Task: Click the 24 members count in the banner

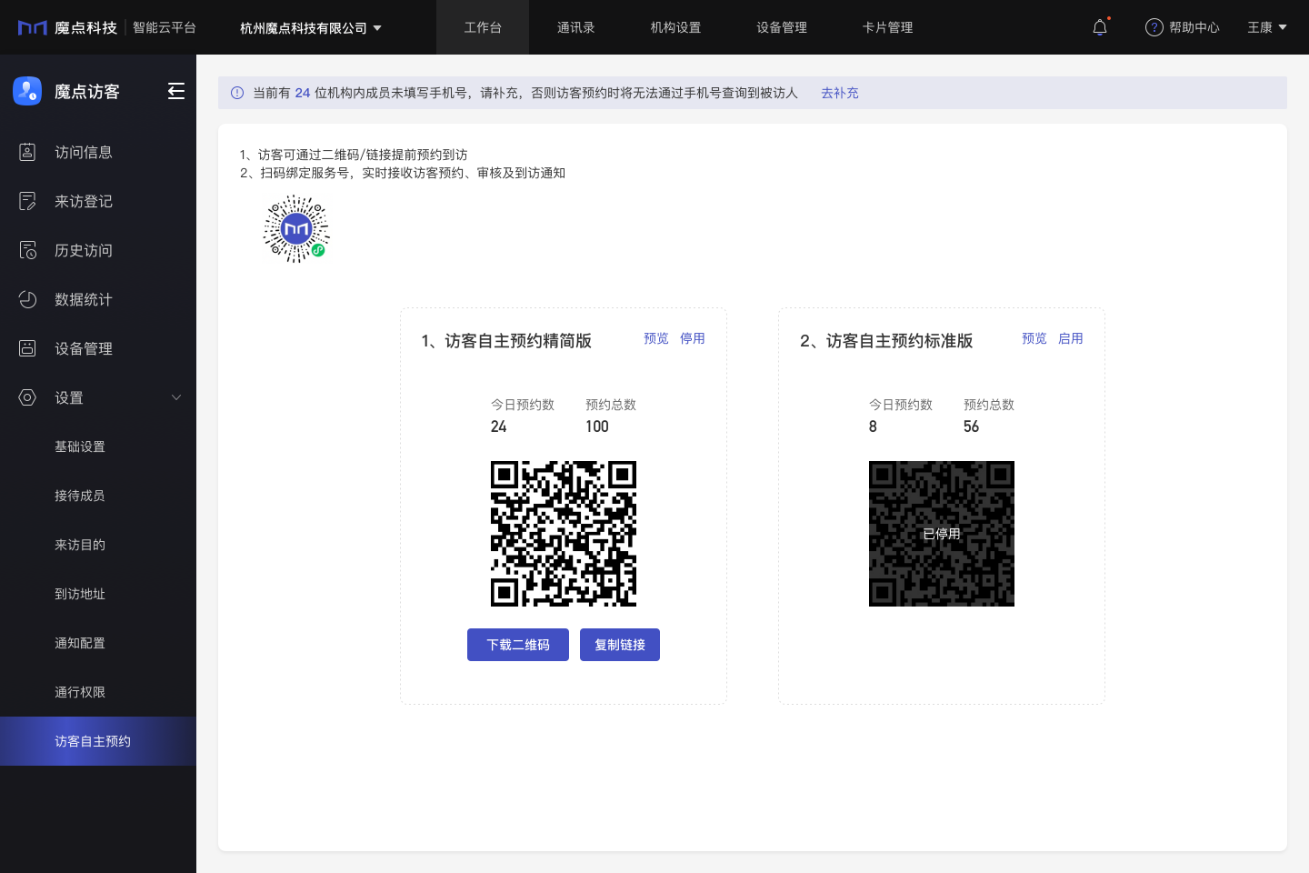Action: [303, 93]
